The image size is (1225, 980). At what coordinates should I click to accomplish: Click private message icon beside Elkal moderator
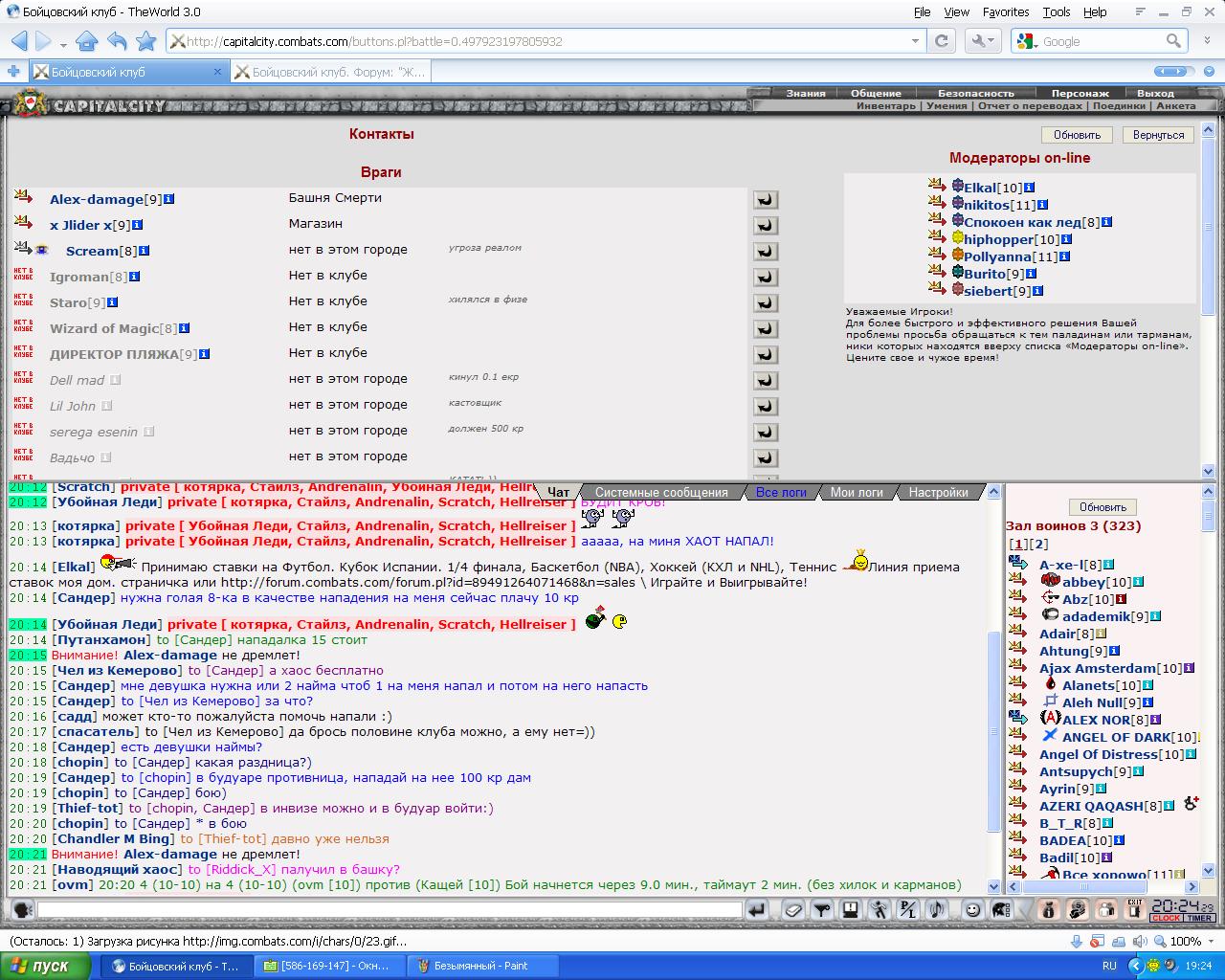[937, 186]
